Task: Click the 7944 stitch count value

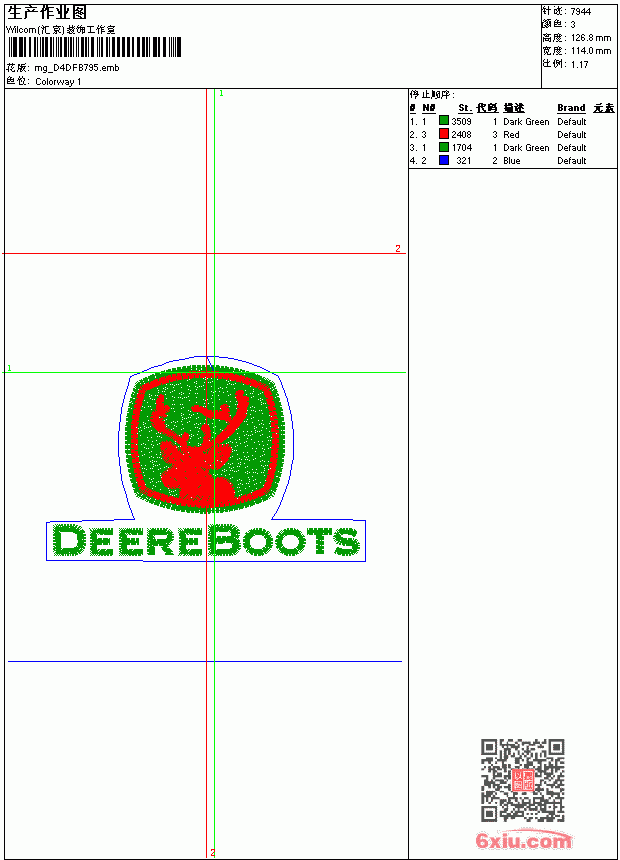Action: point(580,12)
